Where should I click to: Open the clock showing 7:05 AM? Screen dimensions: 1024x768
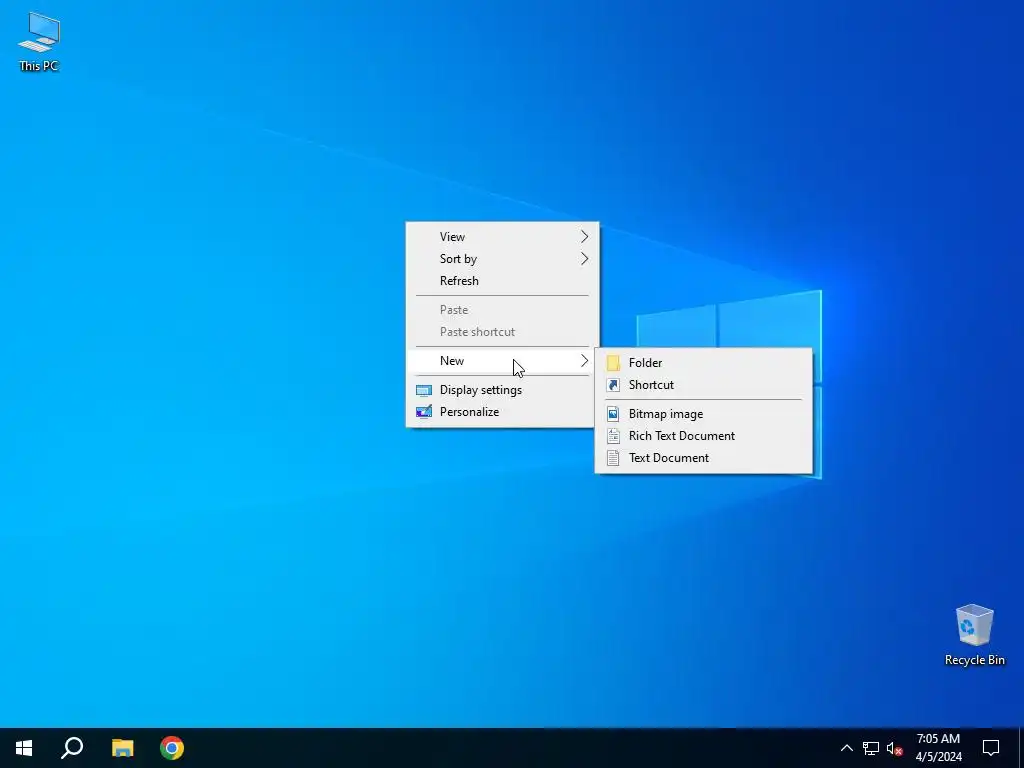point(938,748)
